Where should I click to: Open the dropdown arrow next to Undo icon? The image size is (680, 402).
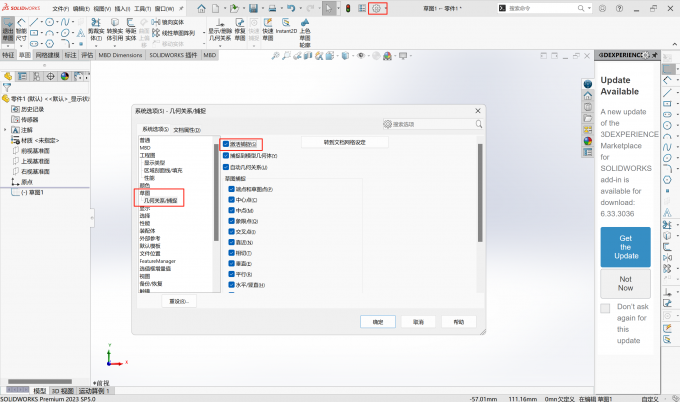pos(300,8)
